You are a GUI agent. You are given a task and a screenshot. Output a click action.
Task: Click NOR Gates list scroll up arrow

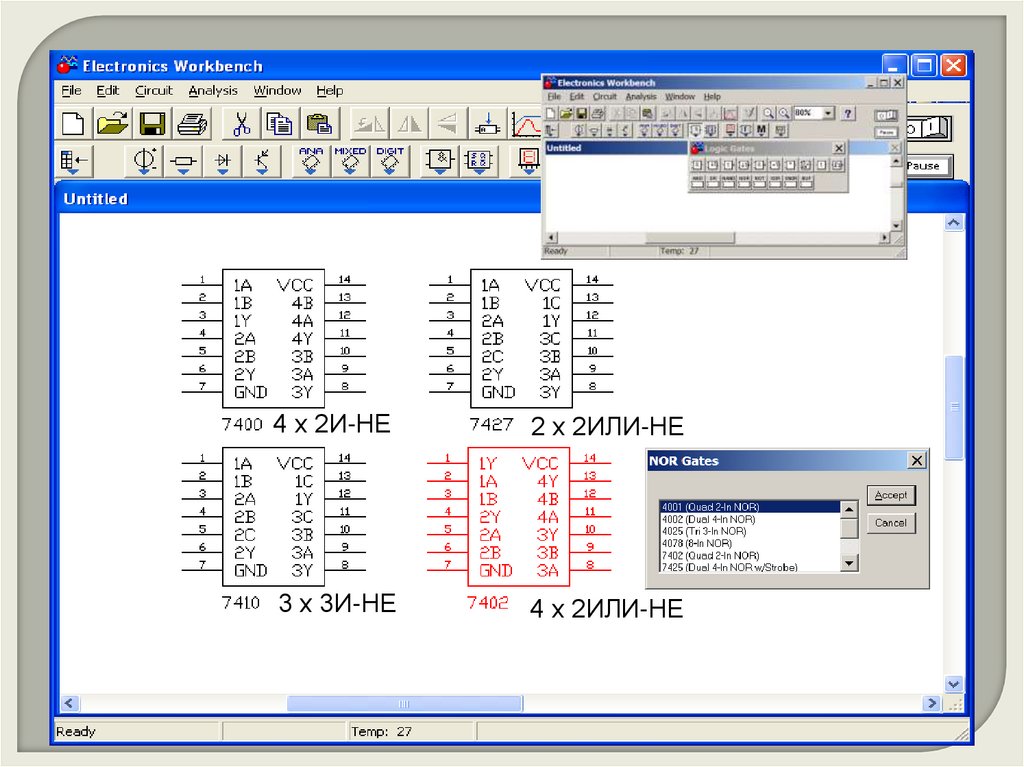coord(849,509)
